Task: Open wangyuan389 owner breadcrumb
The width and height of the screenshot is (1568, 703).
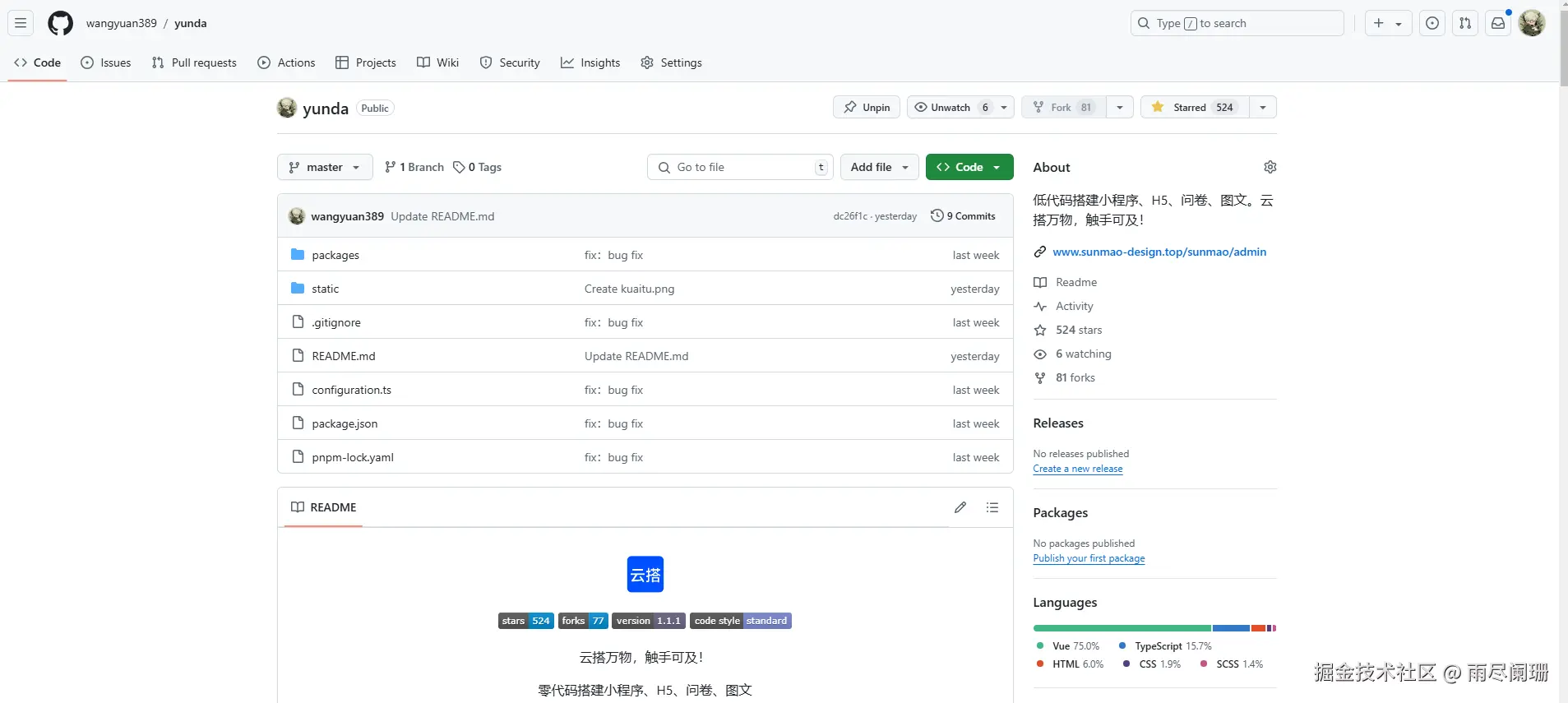Action: click(121, 23)
